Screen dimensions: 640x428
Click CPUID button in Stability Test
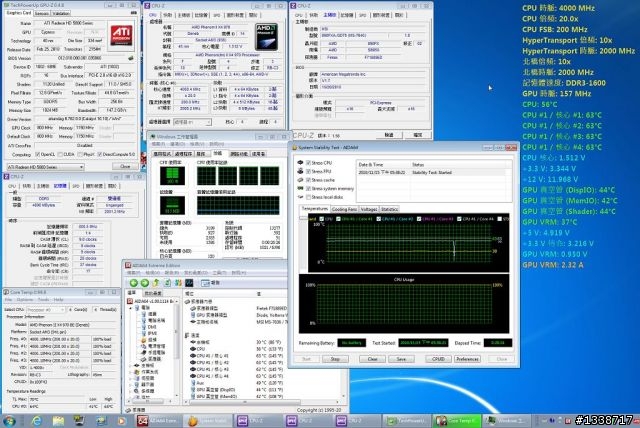tap(438, 359)
